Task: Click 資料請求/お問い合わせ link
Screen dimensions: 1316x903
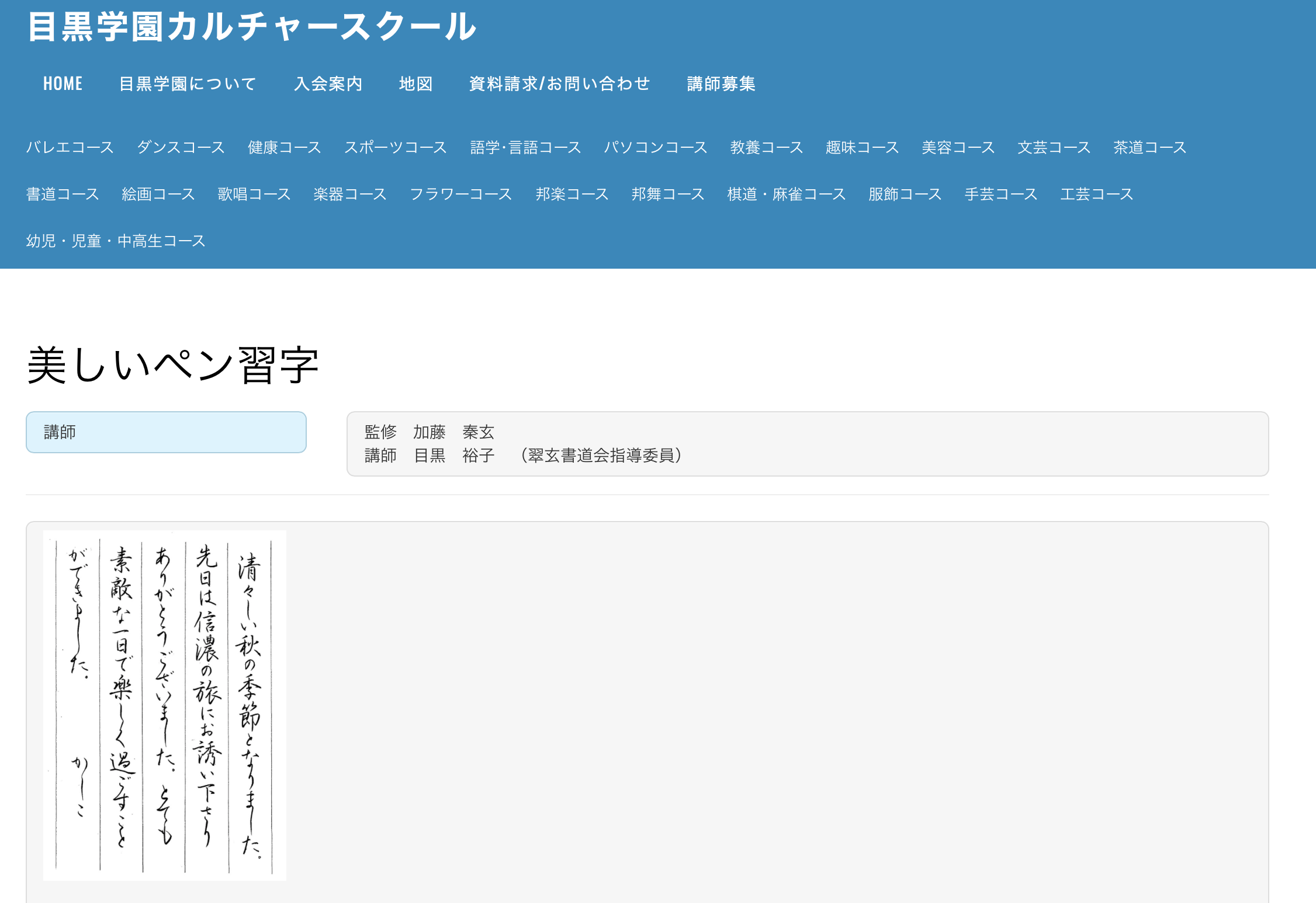Action: point(559,84)
